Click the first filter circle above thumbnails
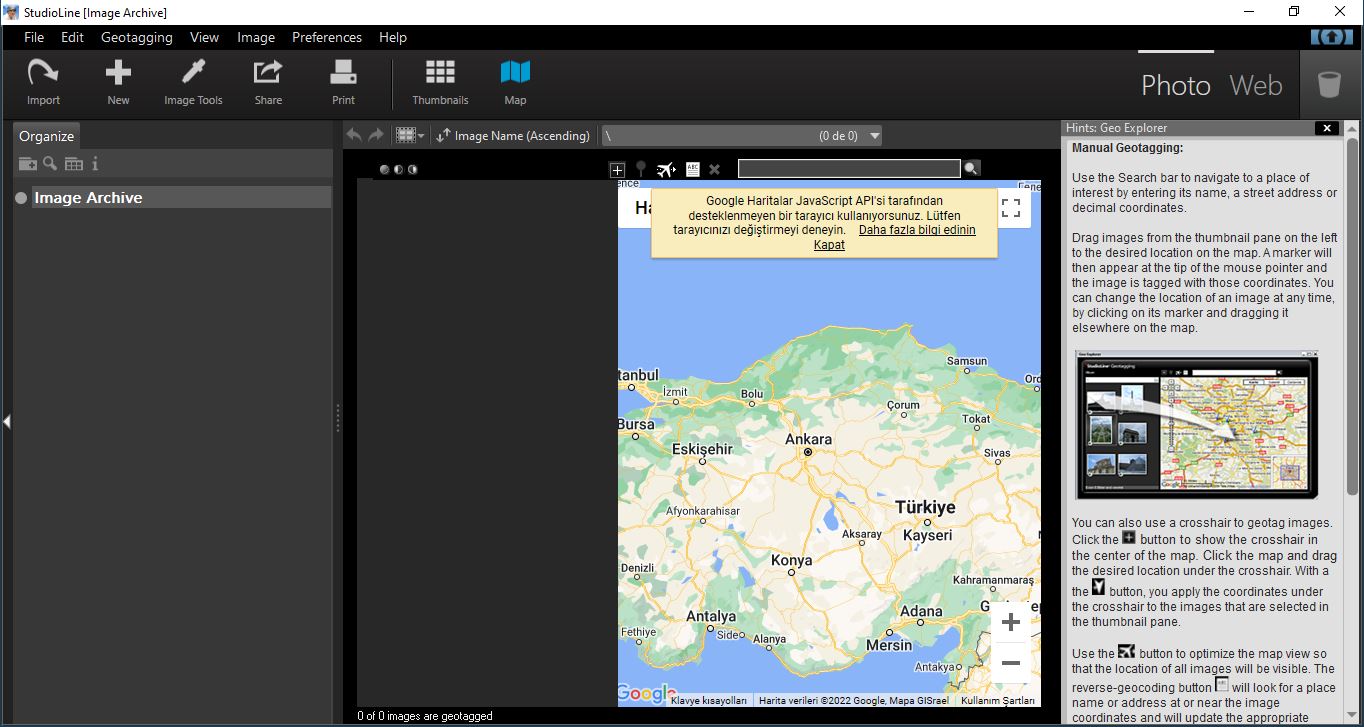 click(385, 170)
